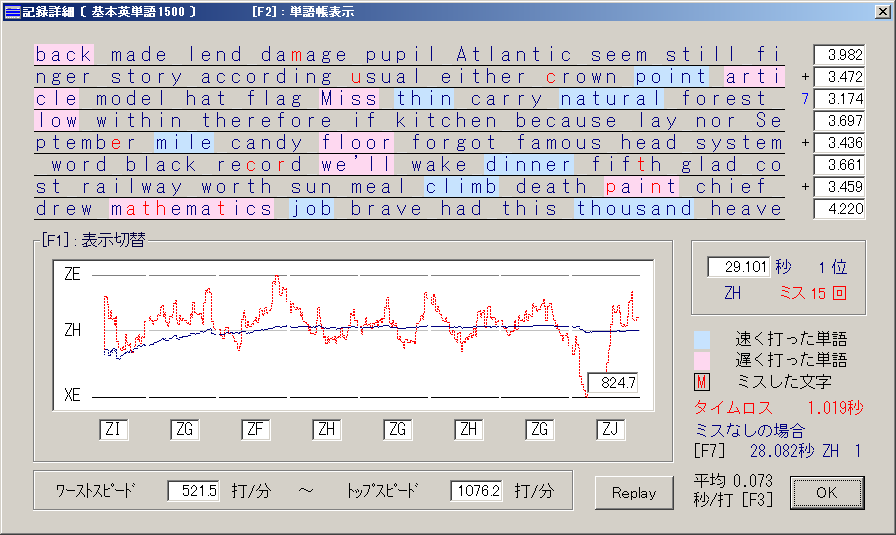Click the word 'kitchen' in the text
This screenshot has width=896, height=535.
tap(446, 121)
